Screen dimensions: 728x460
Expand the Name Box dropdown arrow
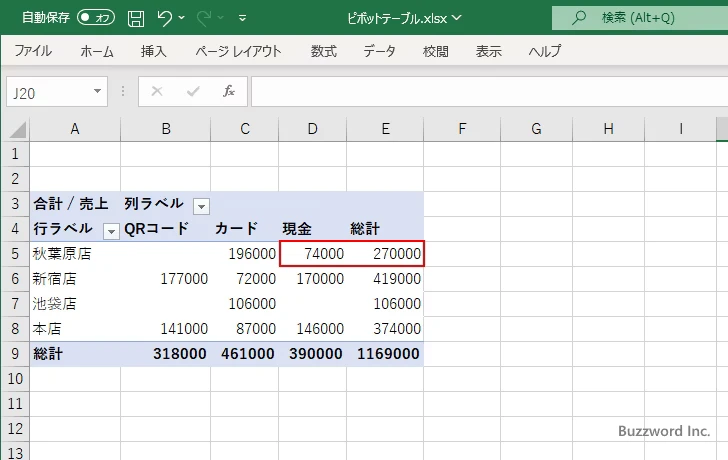(98, 91)
